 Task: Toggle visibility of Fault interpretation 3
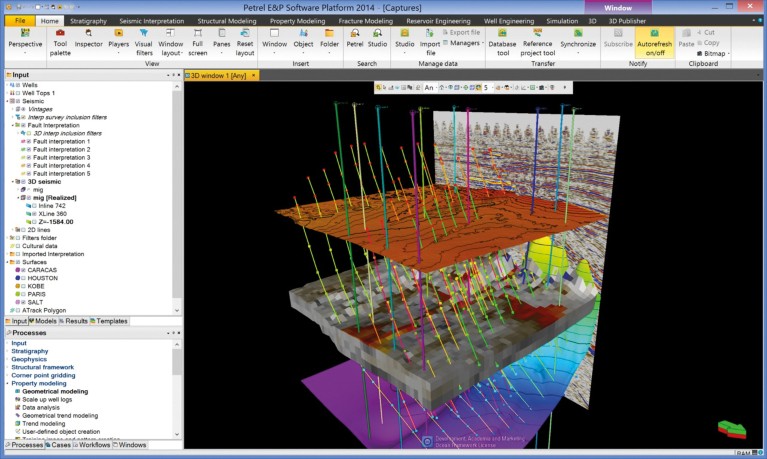(x=28, y=158)
